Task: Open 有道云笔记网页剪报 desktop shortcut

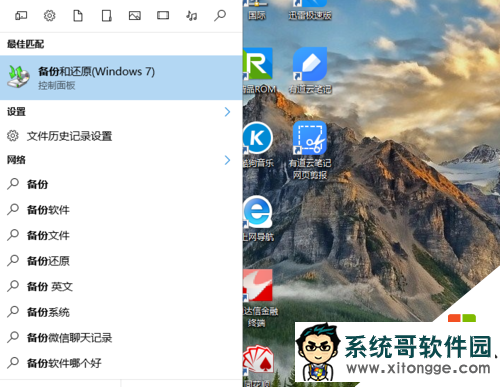Action: pos(310,150)
